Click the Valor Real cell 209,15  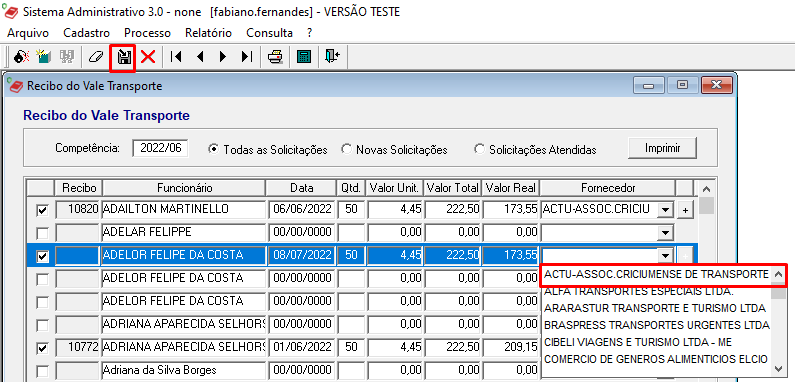pos(511,347)
